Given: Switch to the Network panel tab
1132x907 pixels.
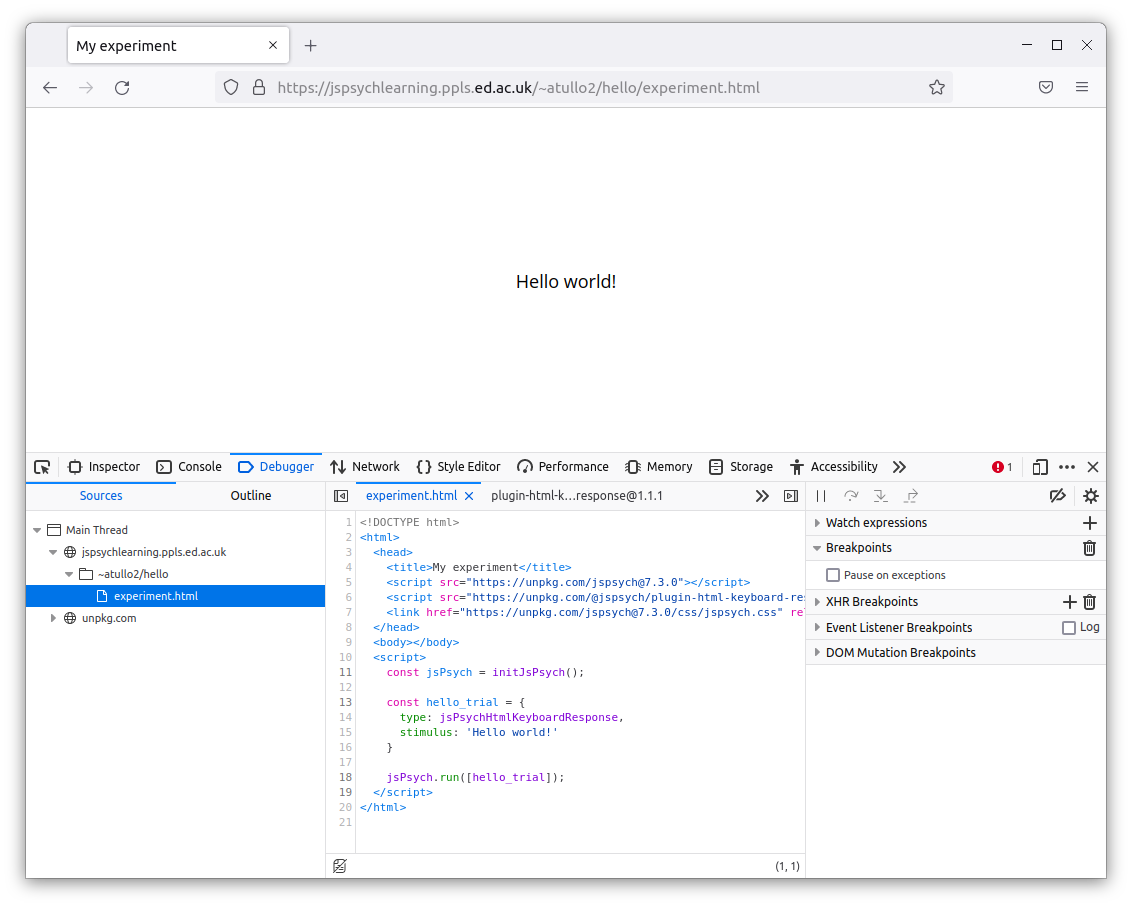Looking at the screenshot, I should 365,467.
